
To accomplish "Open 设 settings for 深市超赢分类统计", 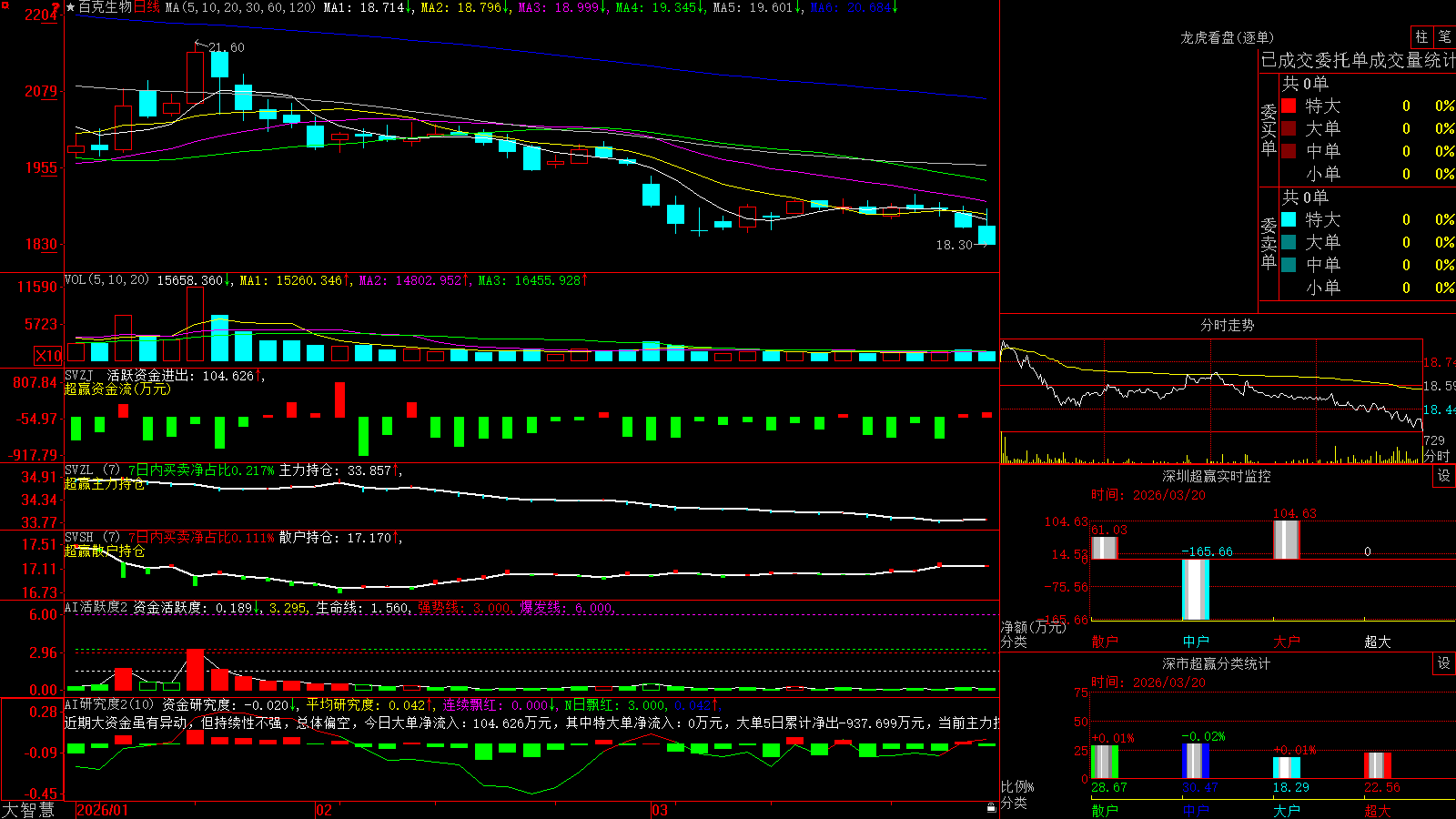I will 1444,663.
